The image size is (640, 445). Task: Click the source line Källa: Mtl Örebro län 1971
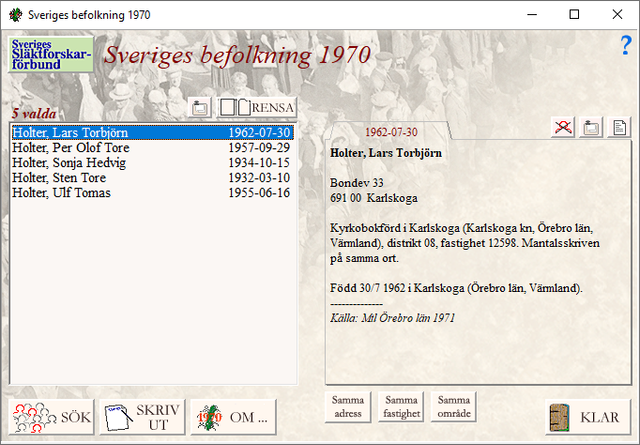[392, 318]
